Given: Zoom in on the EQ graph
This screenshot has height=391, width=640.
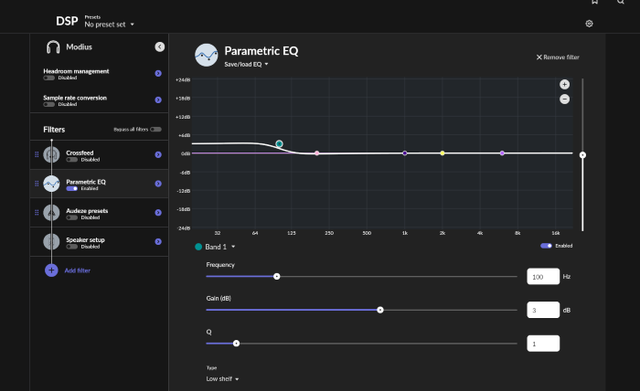Looking at the screenshot, I should coord(564,84).
